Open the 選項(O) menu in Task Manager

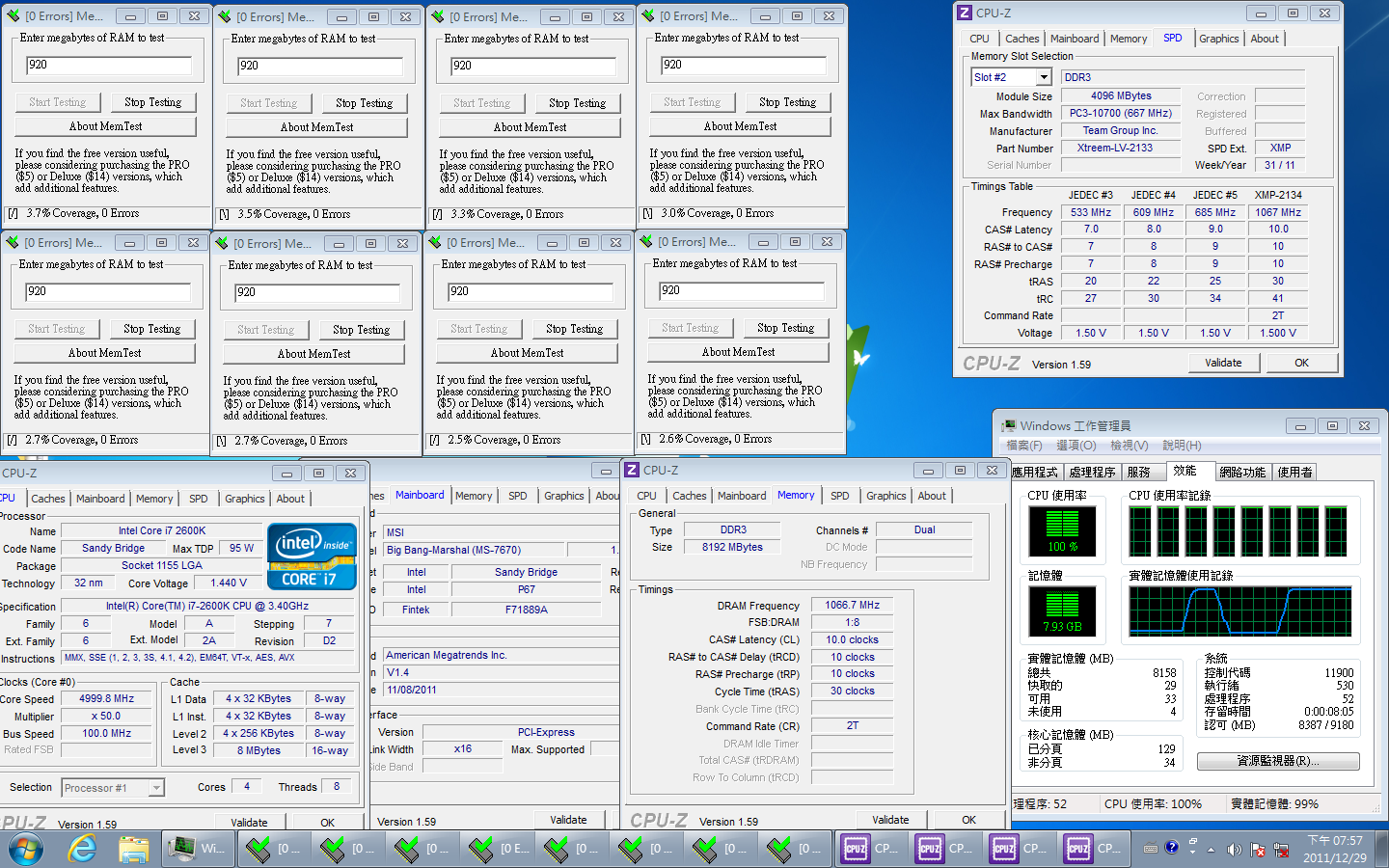(1076, 446)
